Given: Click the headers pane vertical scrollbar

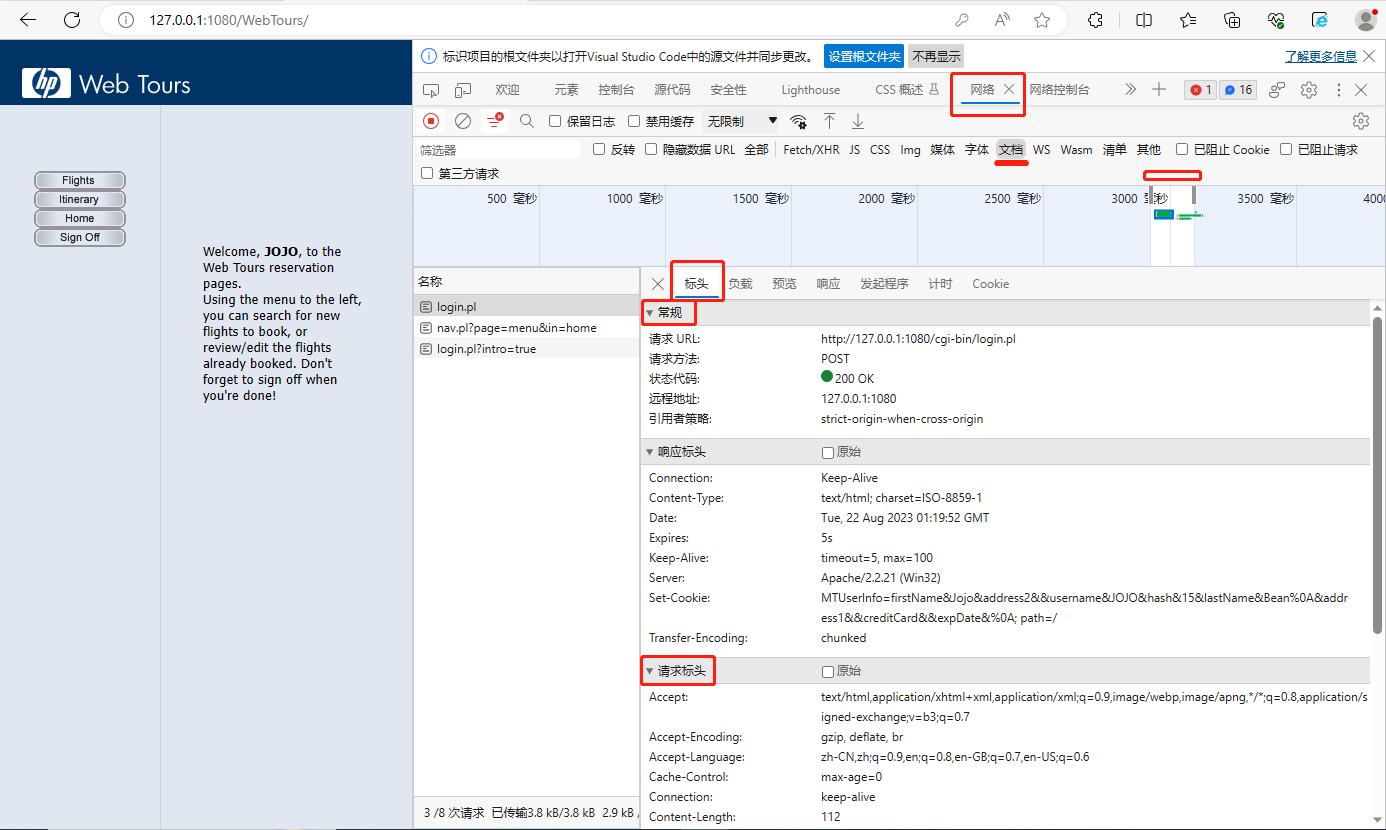Looking at the screenshot, I should (1377, 475).
